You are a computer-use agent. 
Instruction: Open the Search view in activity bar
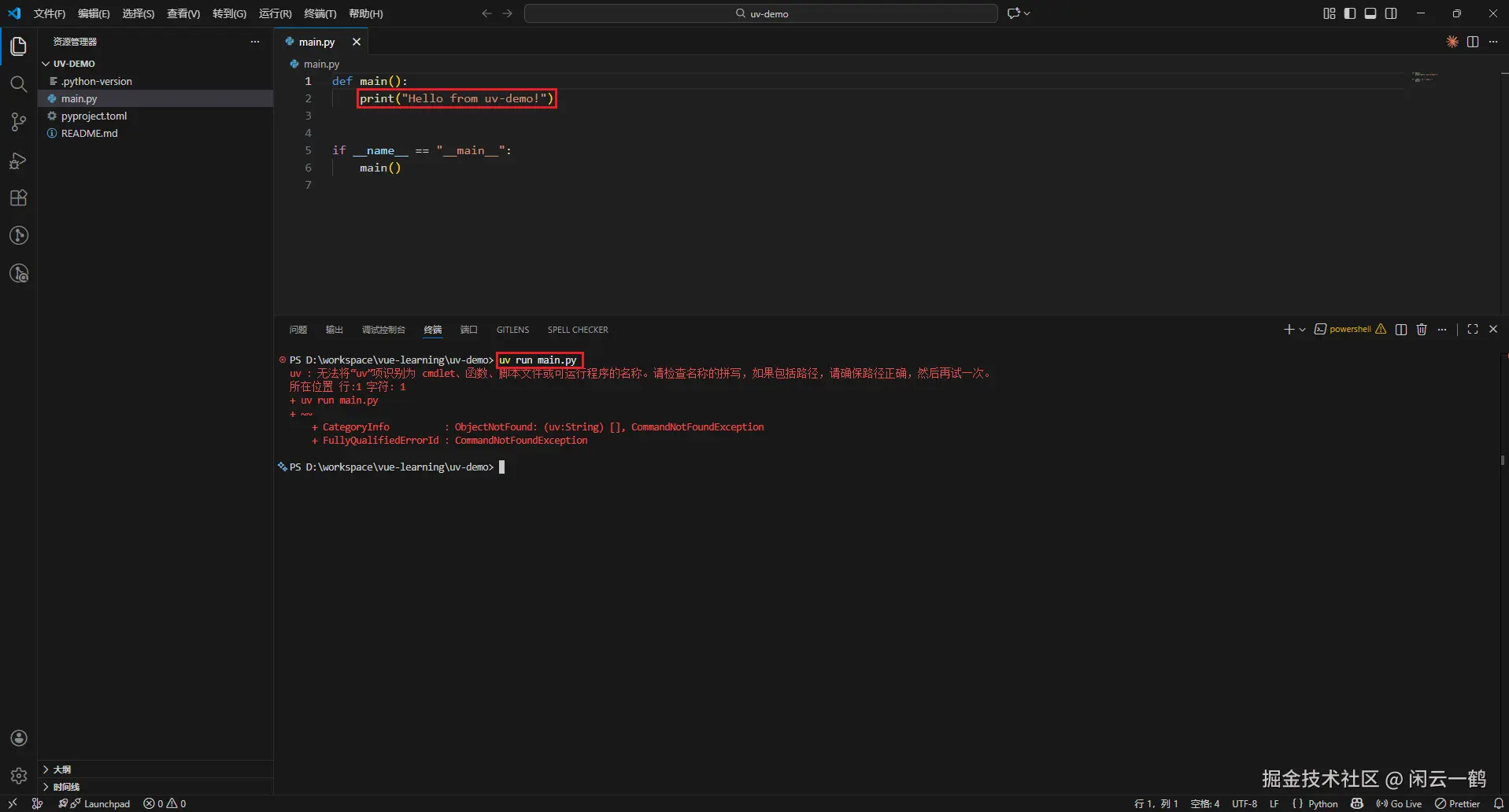pos(18,84)
